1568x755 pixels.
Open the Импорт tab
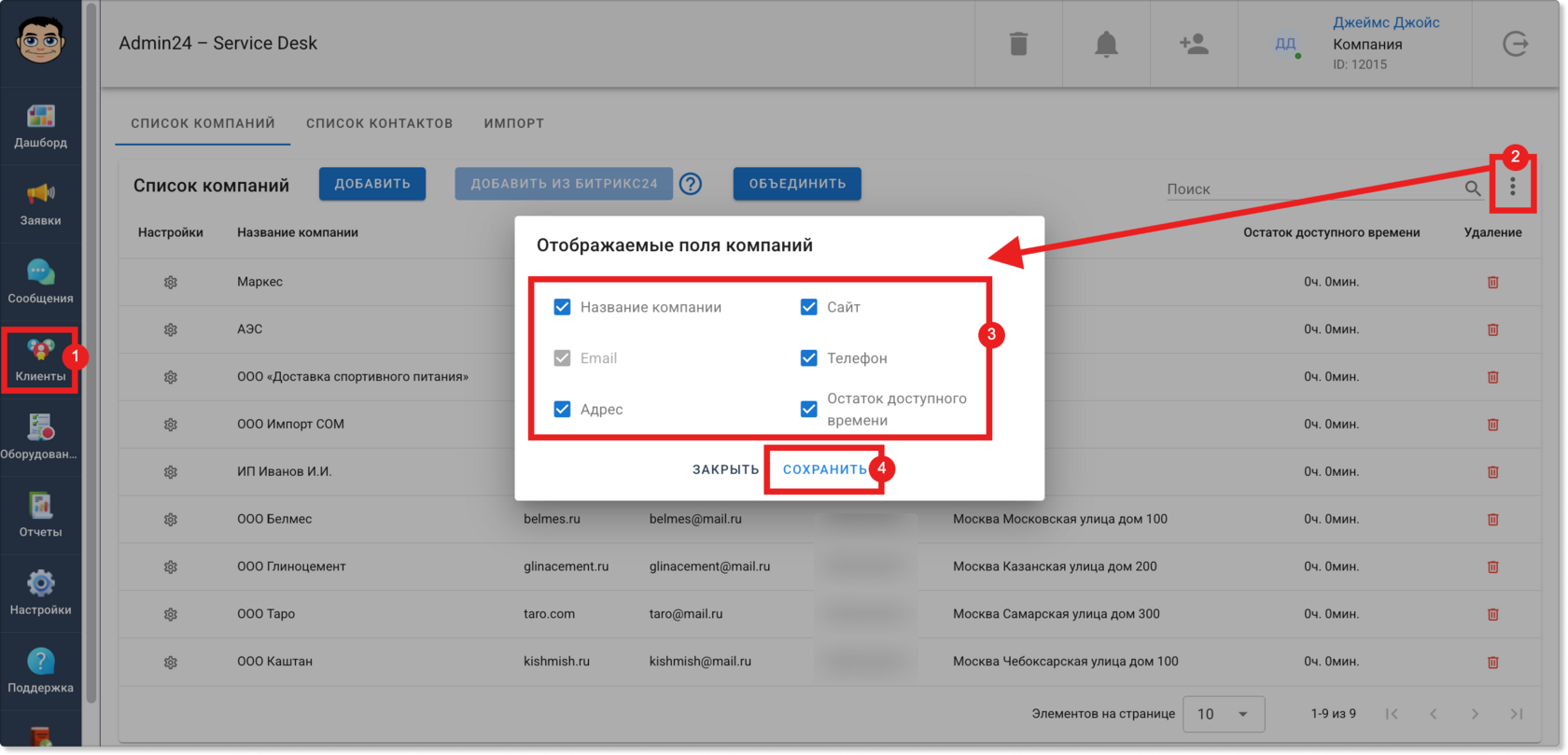pyautogui.click(x=514, y=123)
